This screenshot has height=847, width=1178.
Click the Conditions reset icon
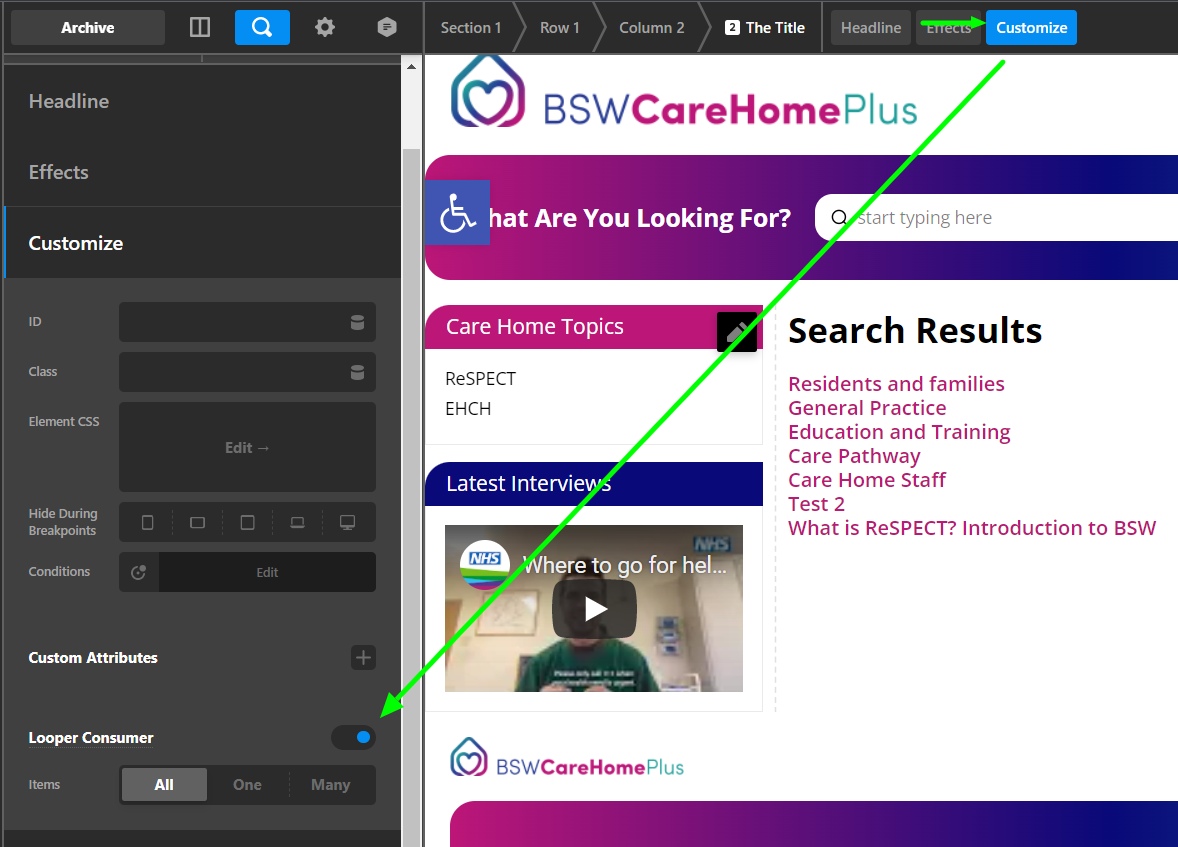pos(138,572)
